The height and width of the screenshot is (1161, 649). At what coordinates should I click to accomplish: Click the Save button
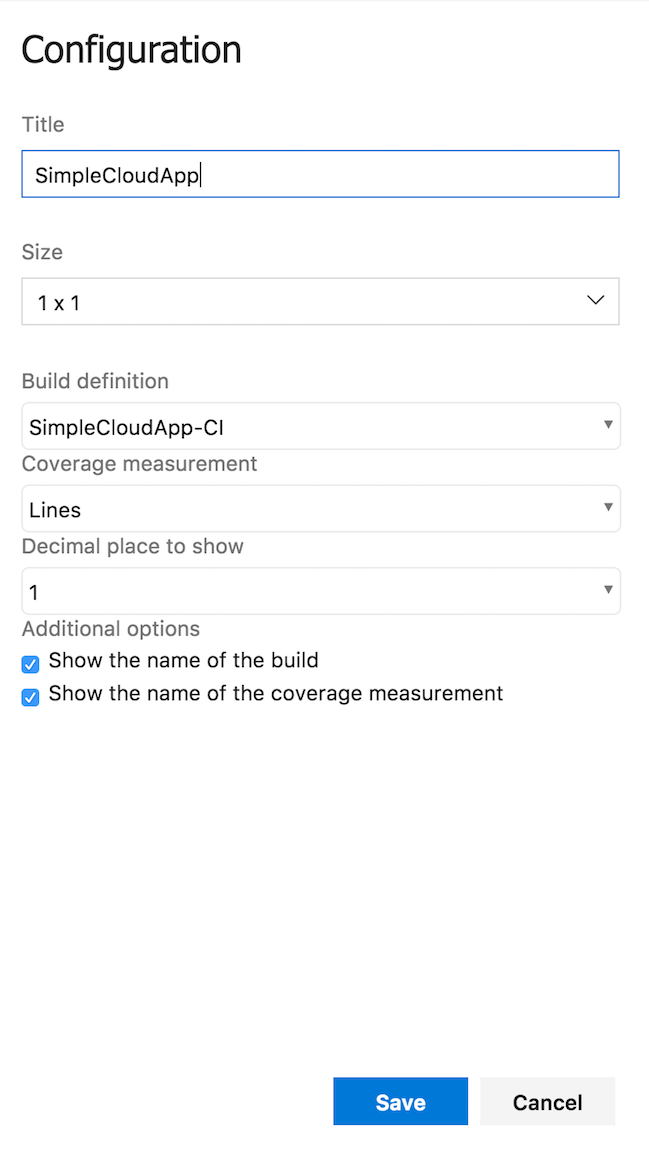click(400, 1101)
